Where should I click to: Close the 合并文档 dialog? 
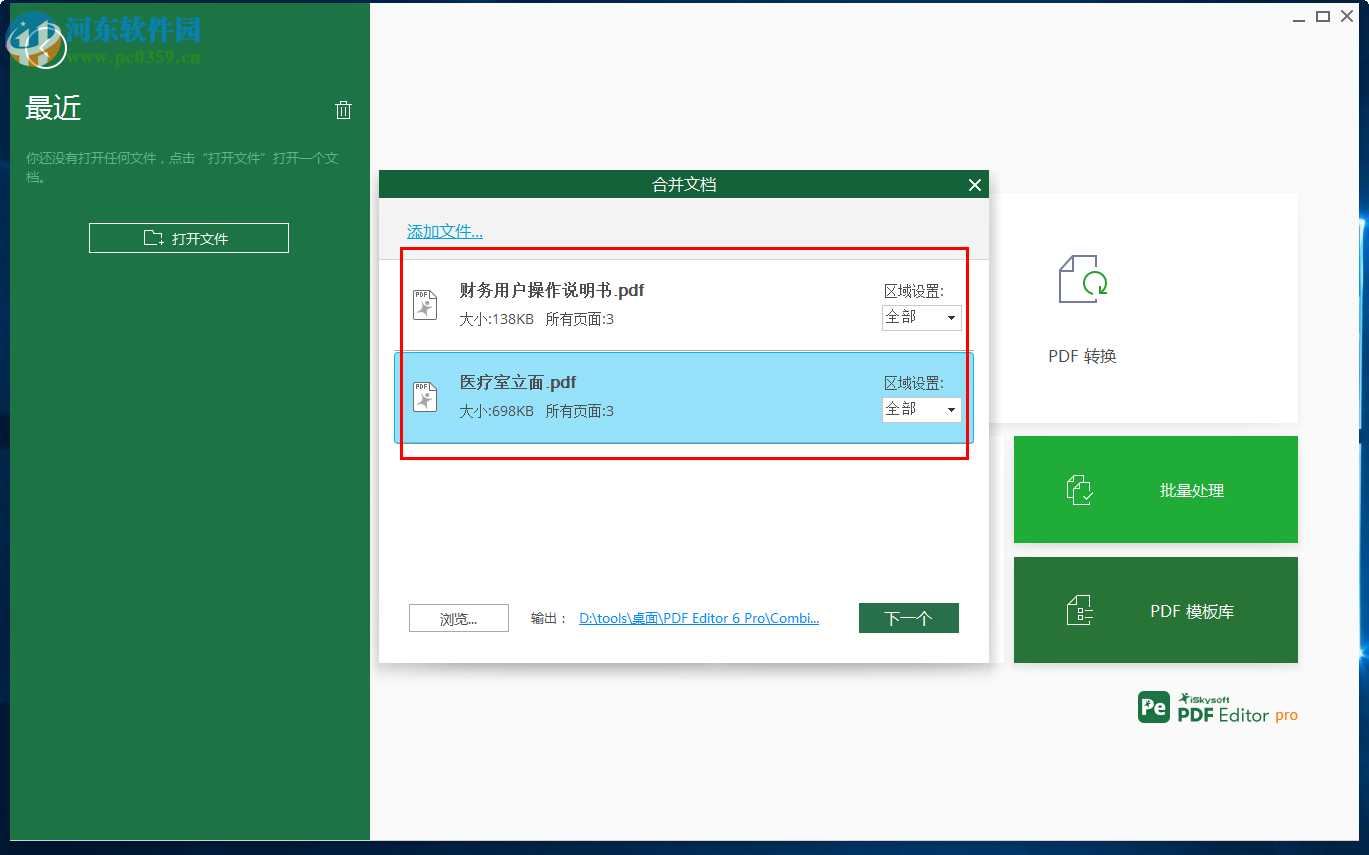975,184
